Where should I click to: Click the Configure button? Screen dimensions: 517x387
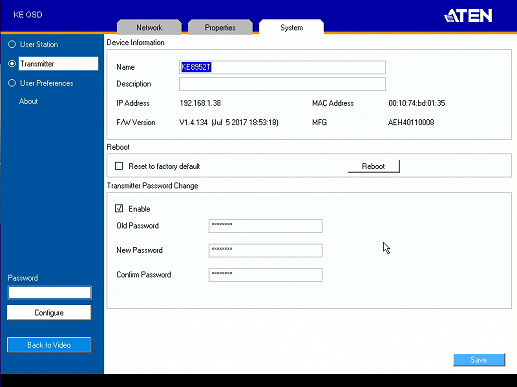click(x=49, y=313)
